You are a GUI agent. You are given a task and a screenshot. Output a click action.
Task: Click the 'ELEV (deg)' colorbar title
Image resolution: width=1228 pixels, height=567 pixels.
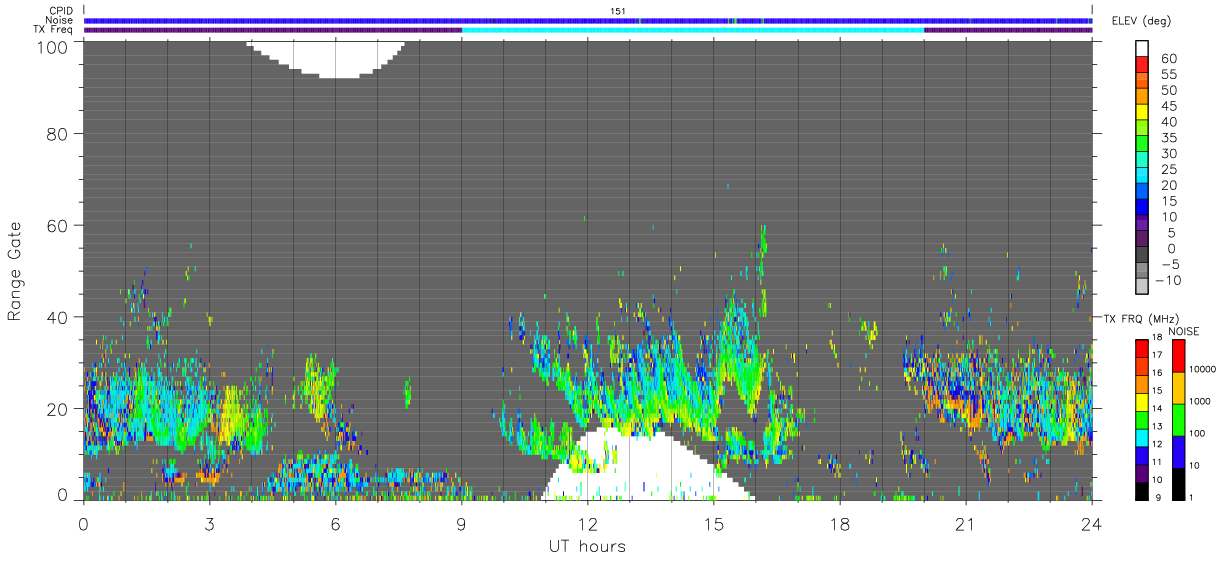[1141, 21]
